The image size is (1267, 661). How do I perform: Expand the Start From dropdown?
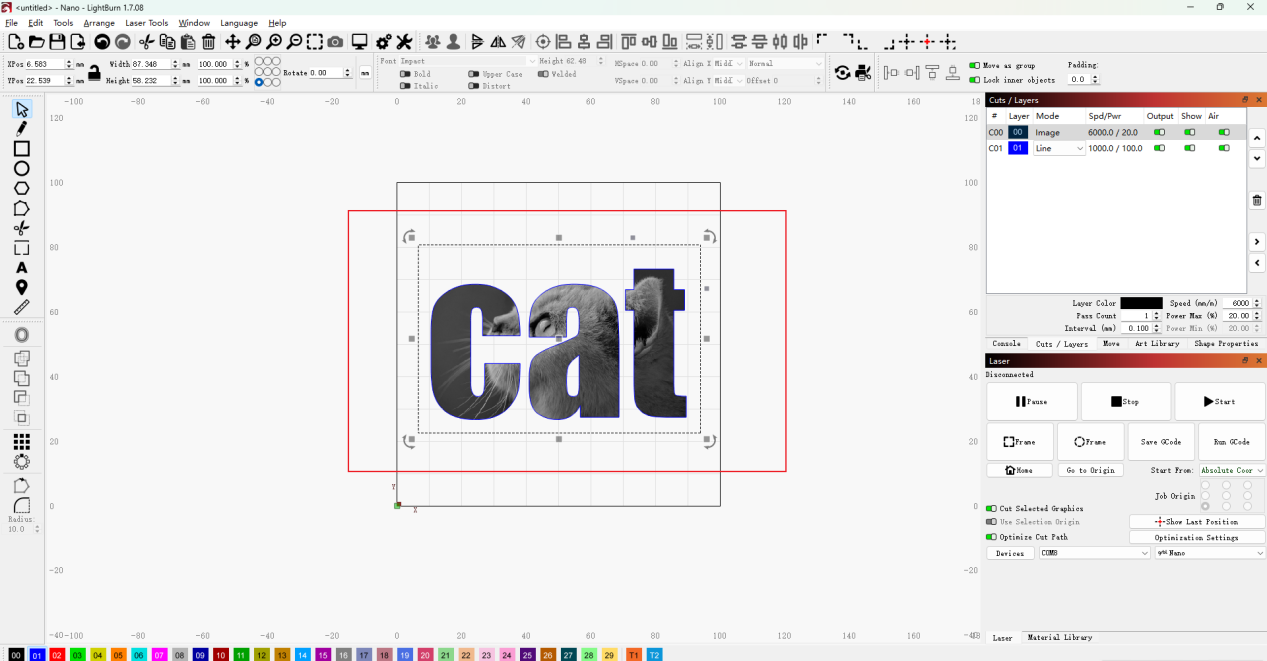[x=1232, y=470]
